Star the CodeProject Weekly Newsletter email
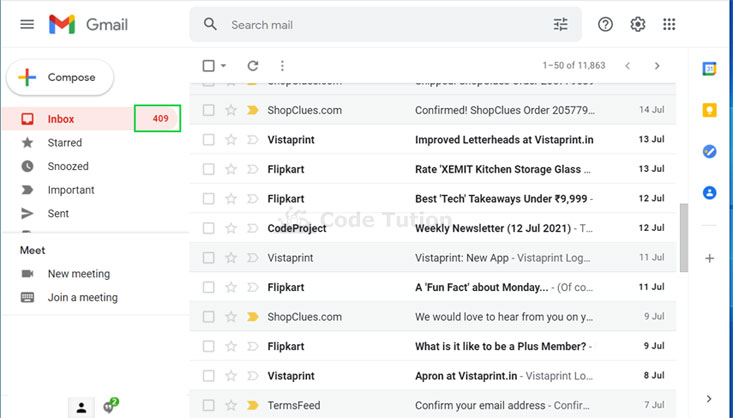 click(x=231, y=228)
